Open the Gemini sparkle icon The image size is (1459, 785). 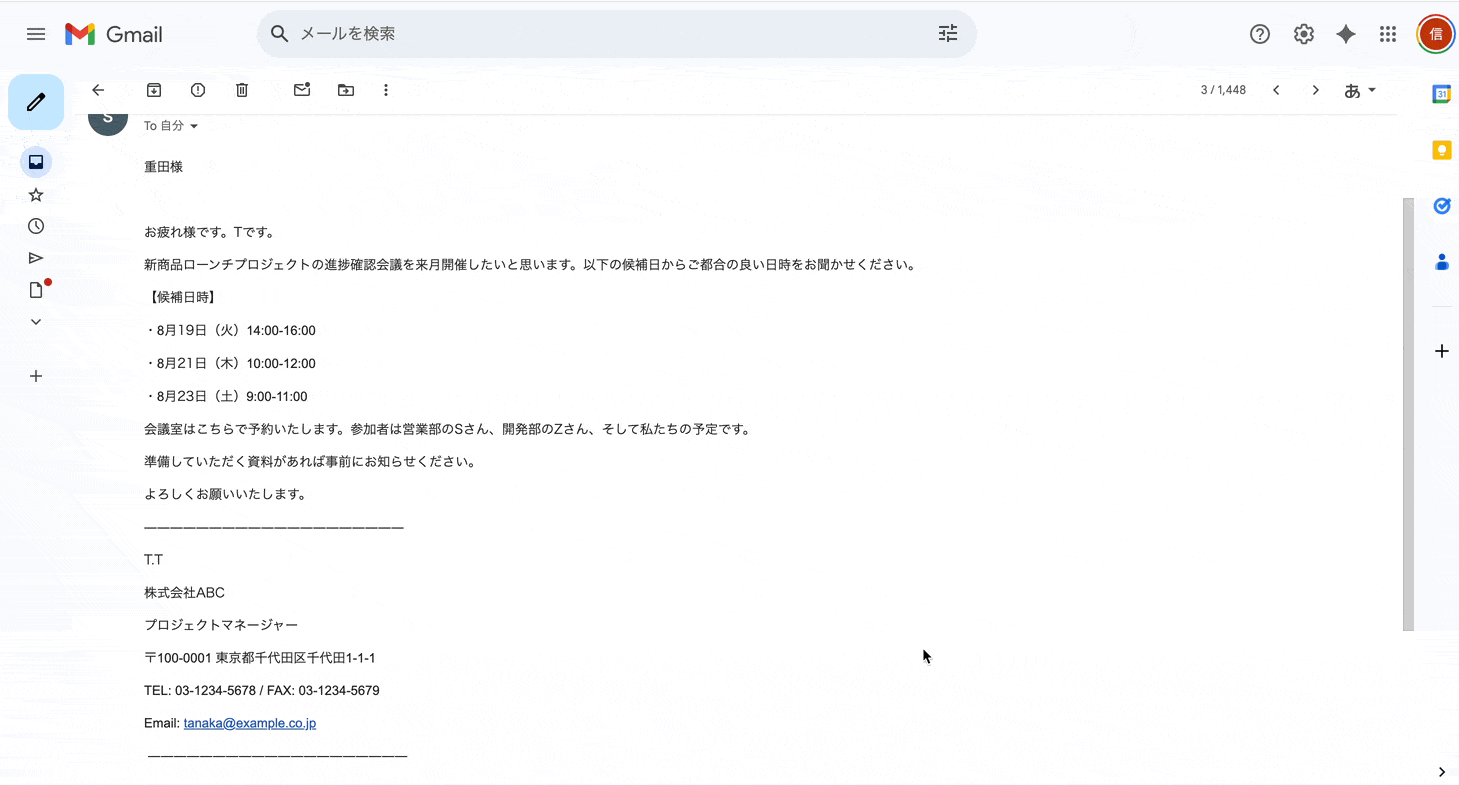point(1345,33)
